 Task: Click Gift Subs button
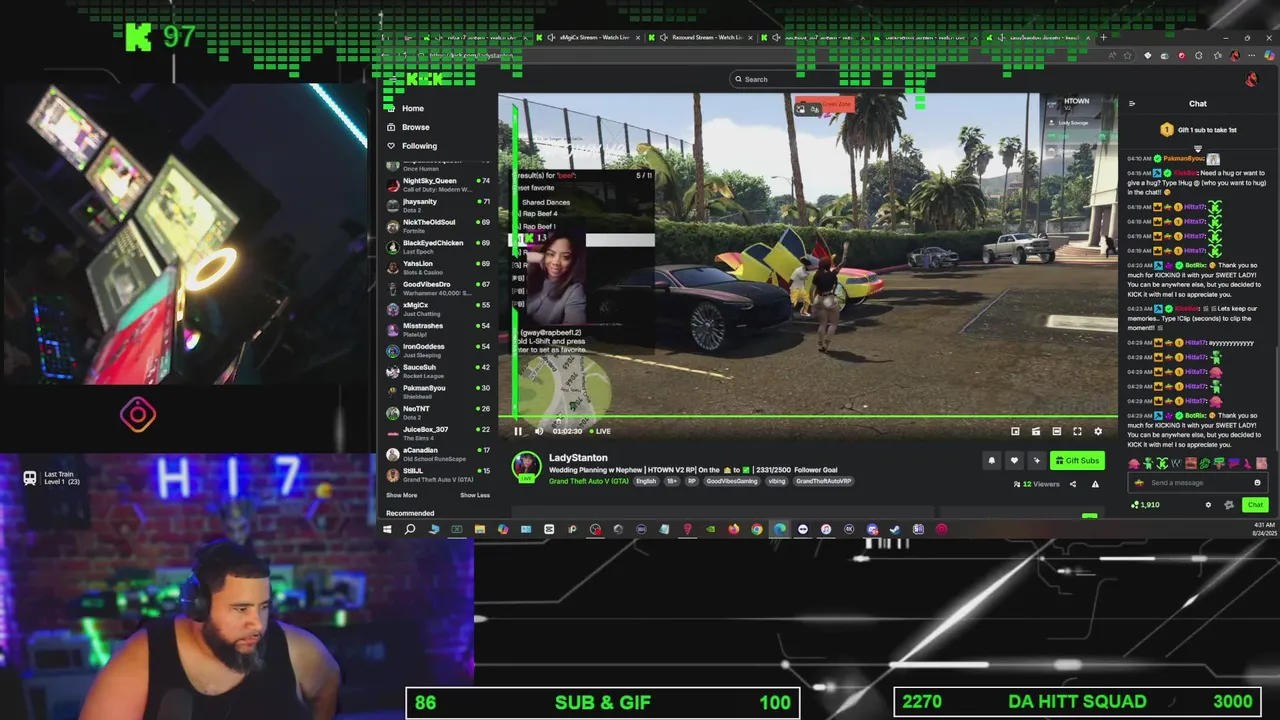[1077, 461]
